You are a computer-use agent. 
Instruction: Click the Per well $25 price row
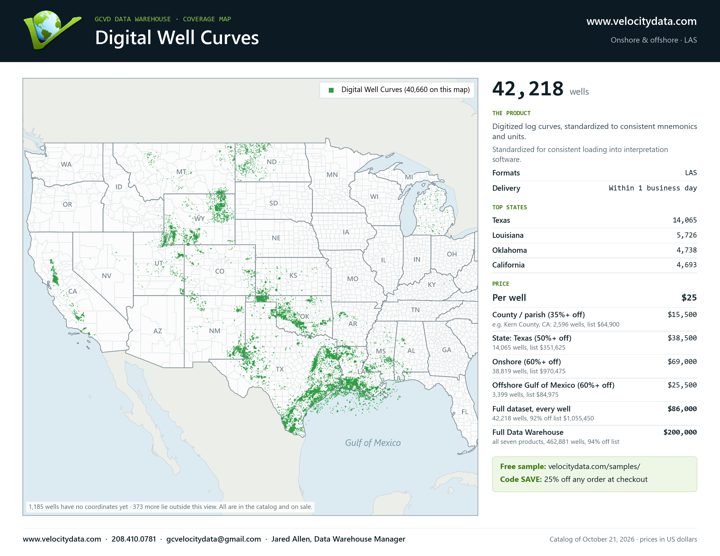point(594,298)
